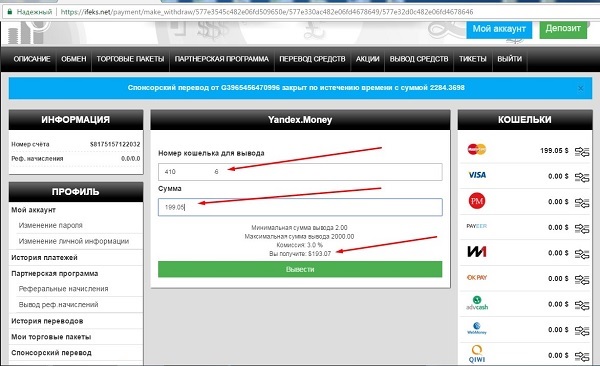The width and height of the screenshot is (600, 366).
Task: Click transfer arrows icon in MasterCard row
Action: [582, 152]
